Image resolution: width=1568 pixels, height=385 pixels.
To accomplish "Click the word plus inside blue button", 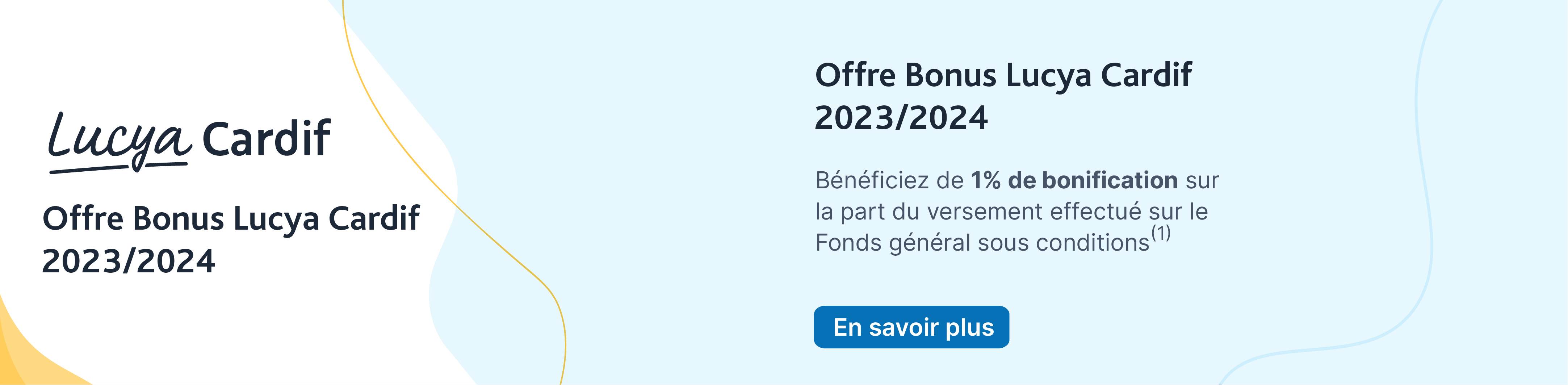I will [x=970, y=328].
